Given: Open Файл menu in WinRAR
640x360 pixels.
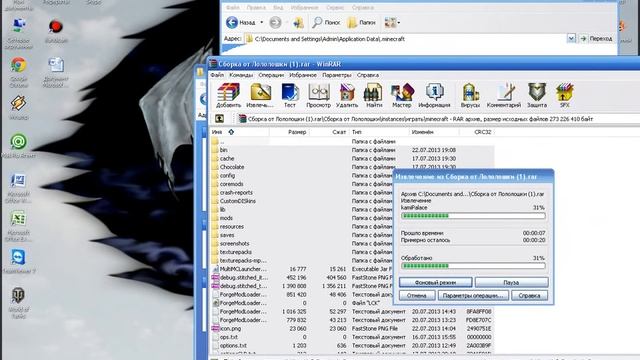Looking at the screenshot, I should 217,75.
